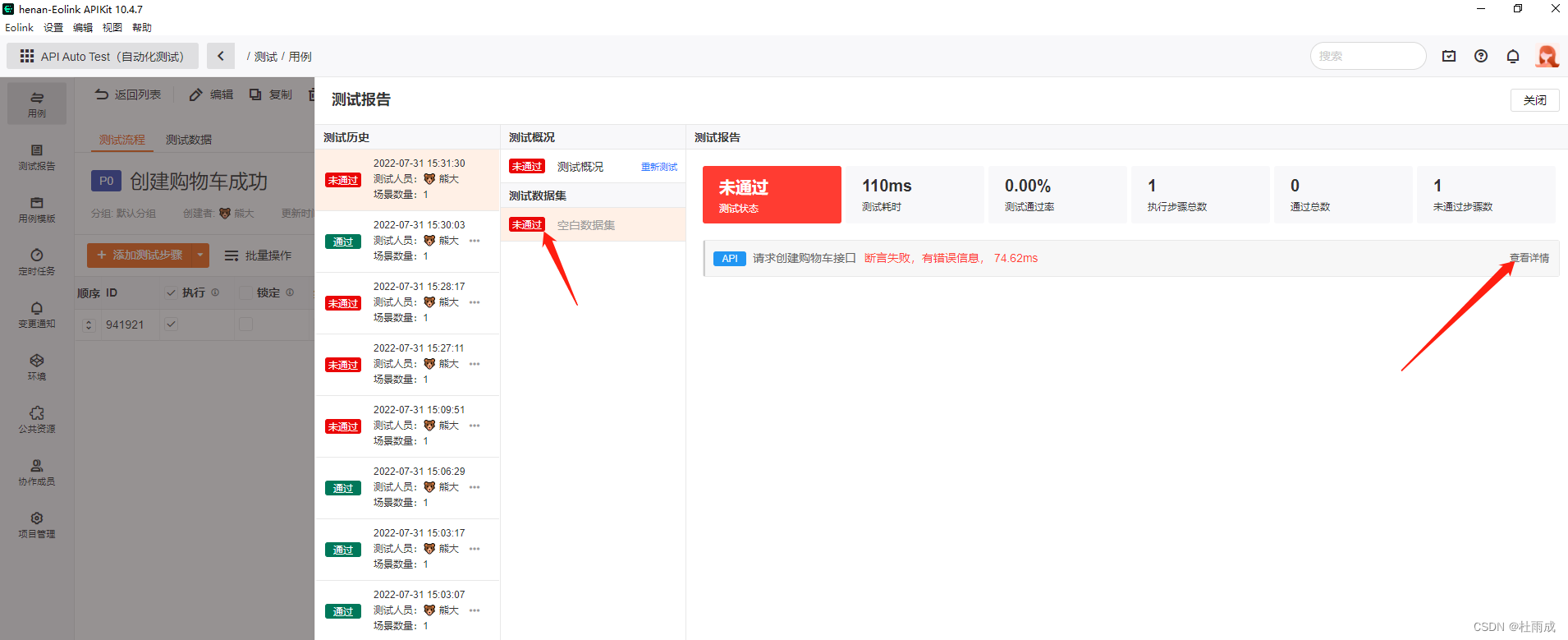Click the 重新测试 link
This screenshot has width=1568, height=640.
tap(659, 167)
